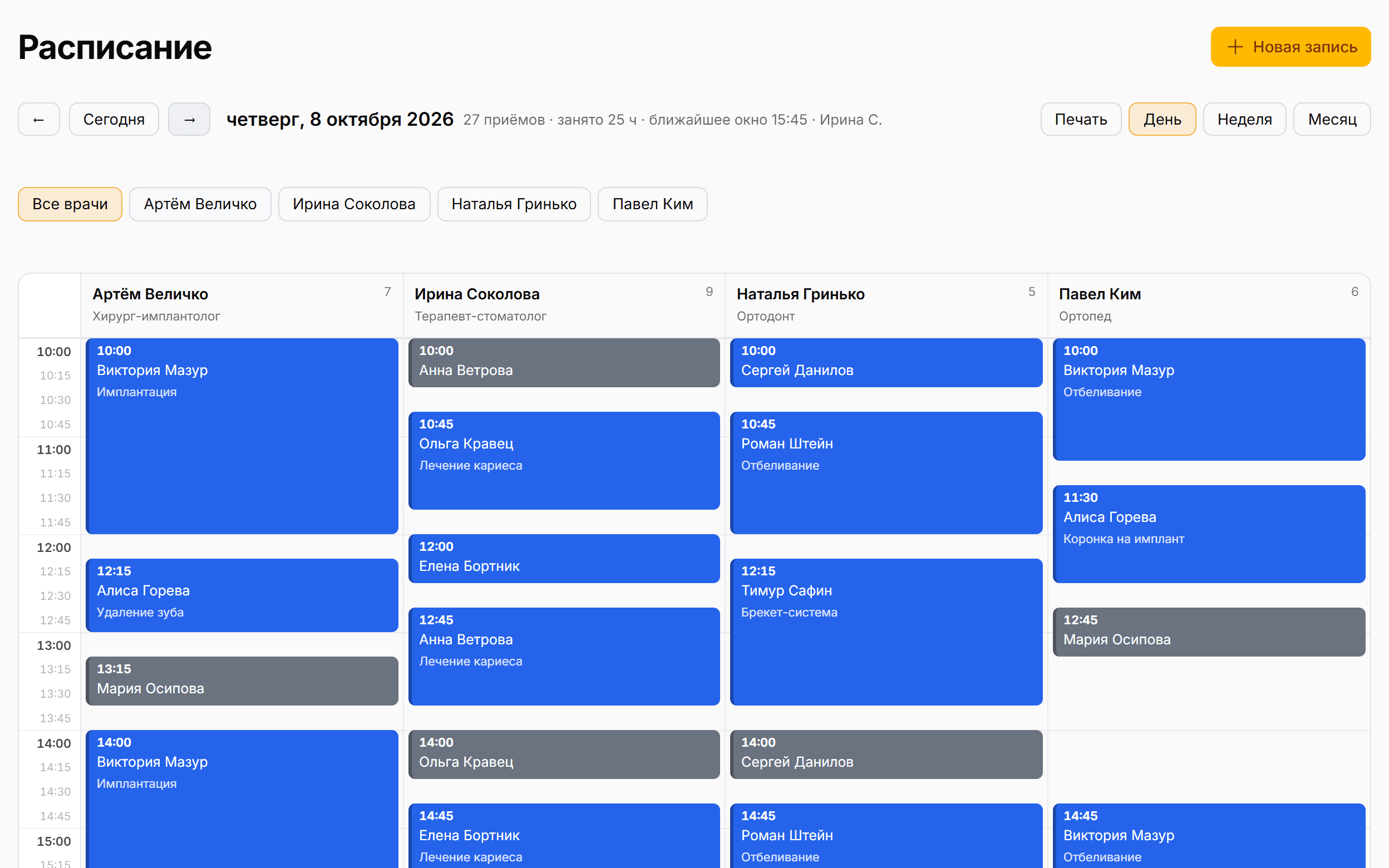Open Анна Ветрова's 12:45 Лечение кариеса appointment
Screen dimensions: 1389x868
click(x=564, y=656)
